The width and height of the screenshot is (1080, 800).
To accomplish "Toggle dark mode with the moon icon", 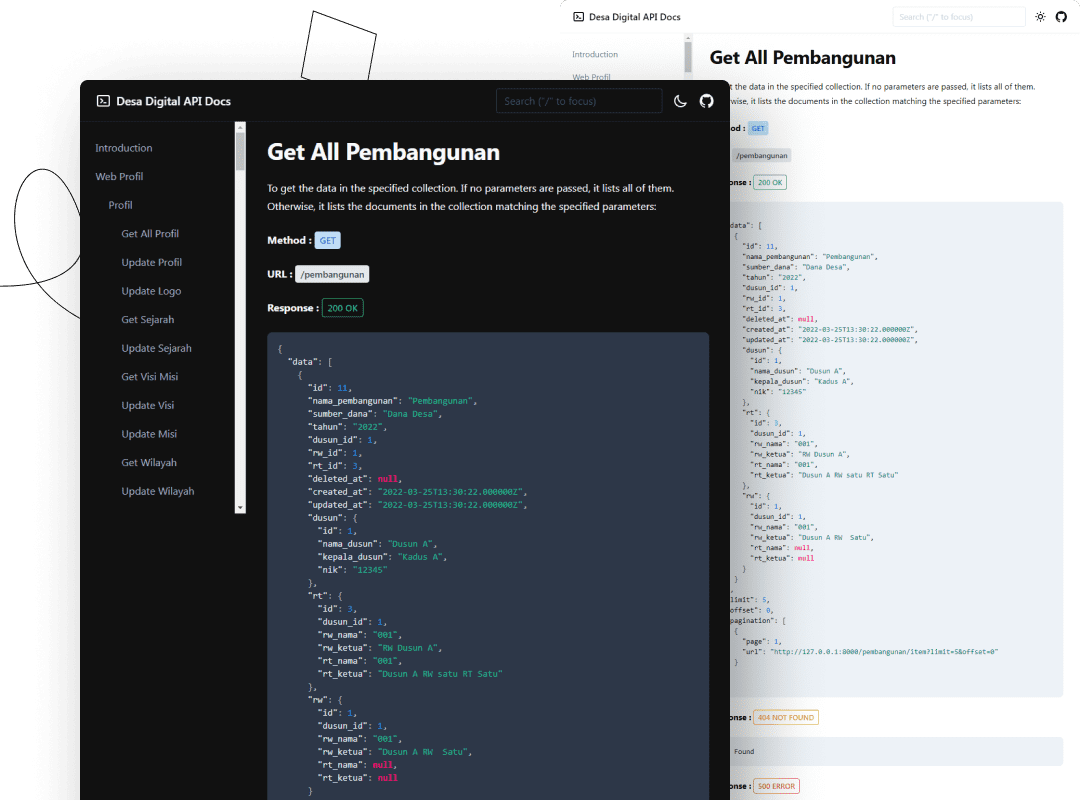I will coord(680,101).
